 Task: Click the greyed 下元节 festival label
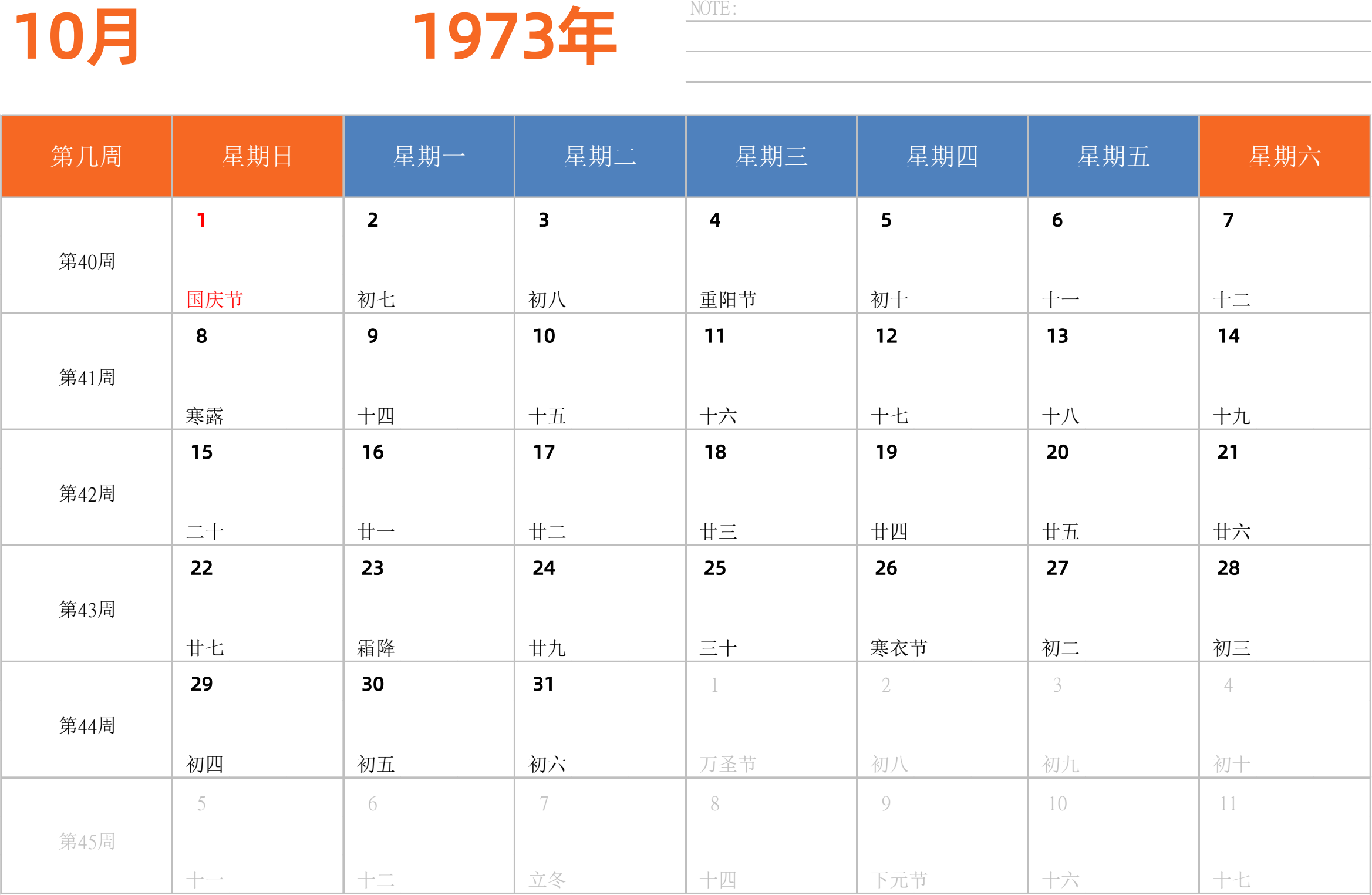(x=899, y=880)
